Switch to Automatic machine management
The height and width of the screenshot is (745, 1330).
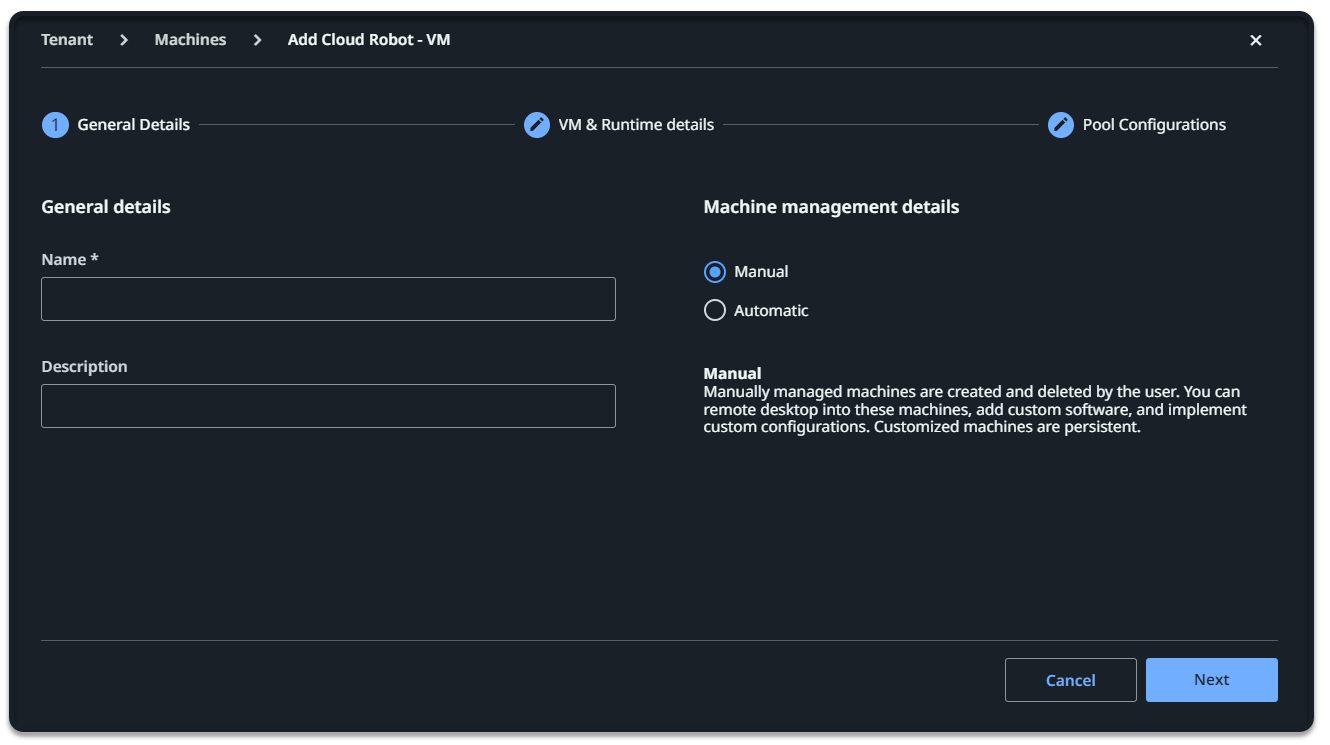(x=715, y=310)
